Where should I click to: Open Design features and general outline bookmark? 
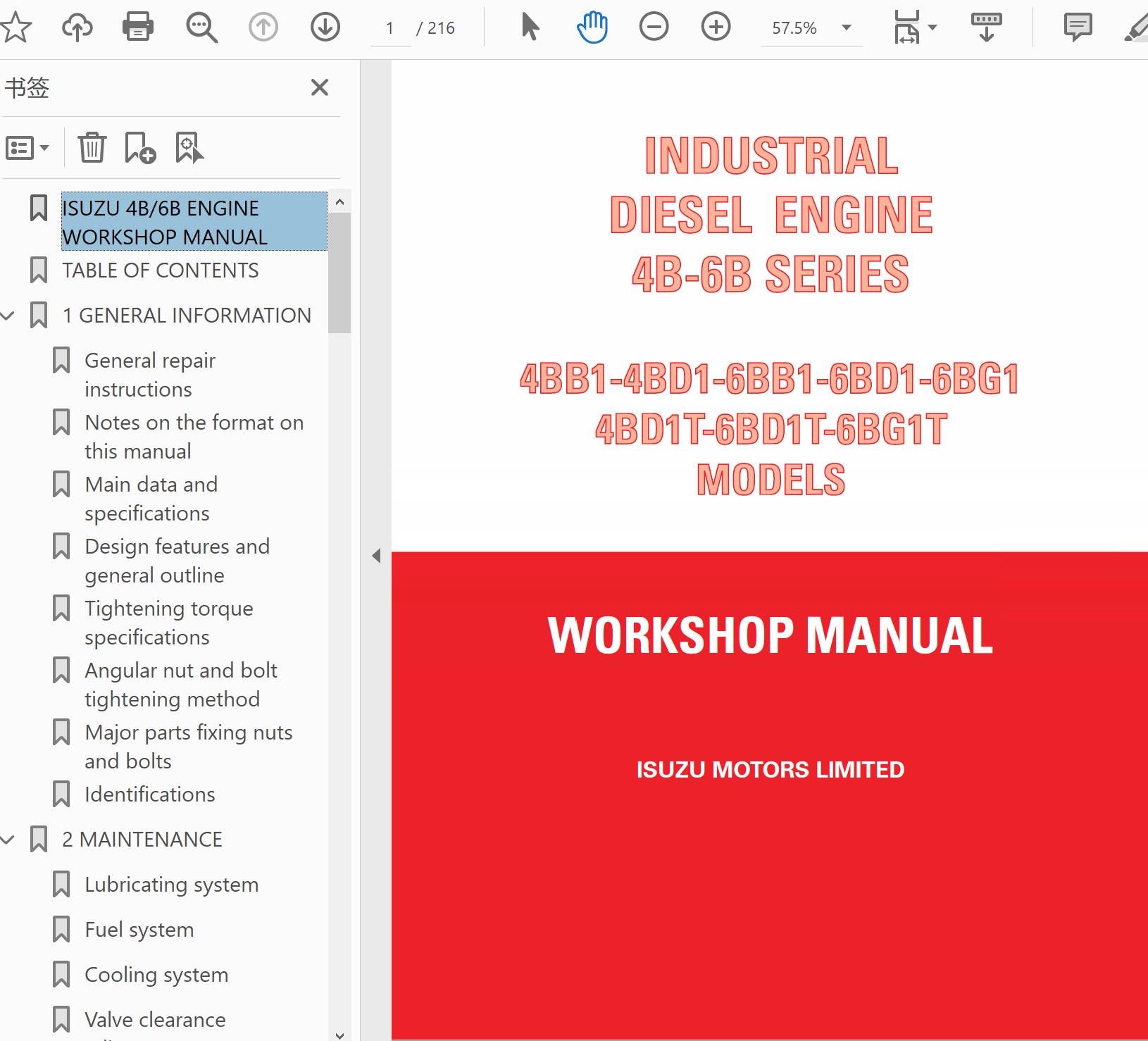(x=177, y=561)
